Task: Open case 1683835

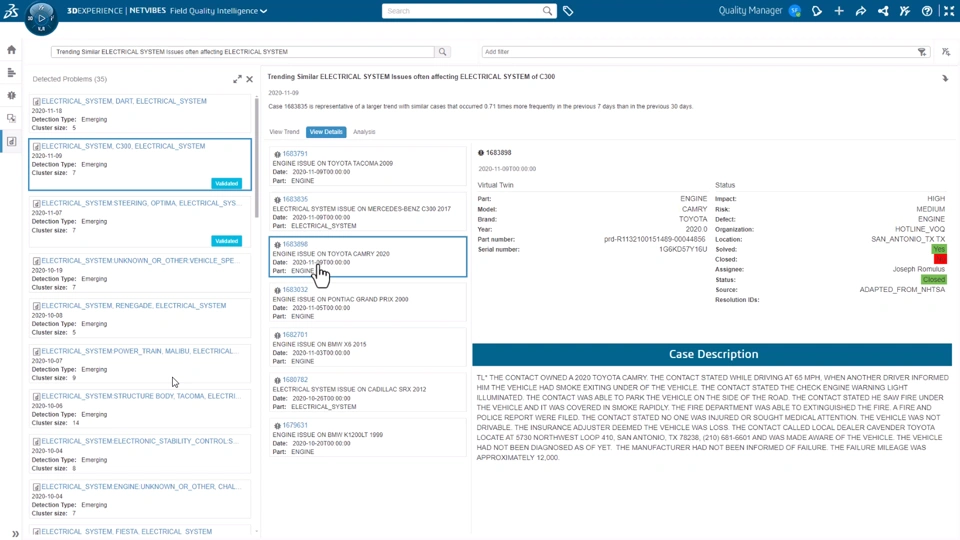Action: point(295,199)
